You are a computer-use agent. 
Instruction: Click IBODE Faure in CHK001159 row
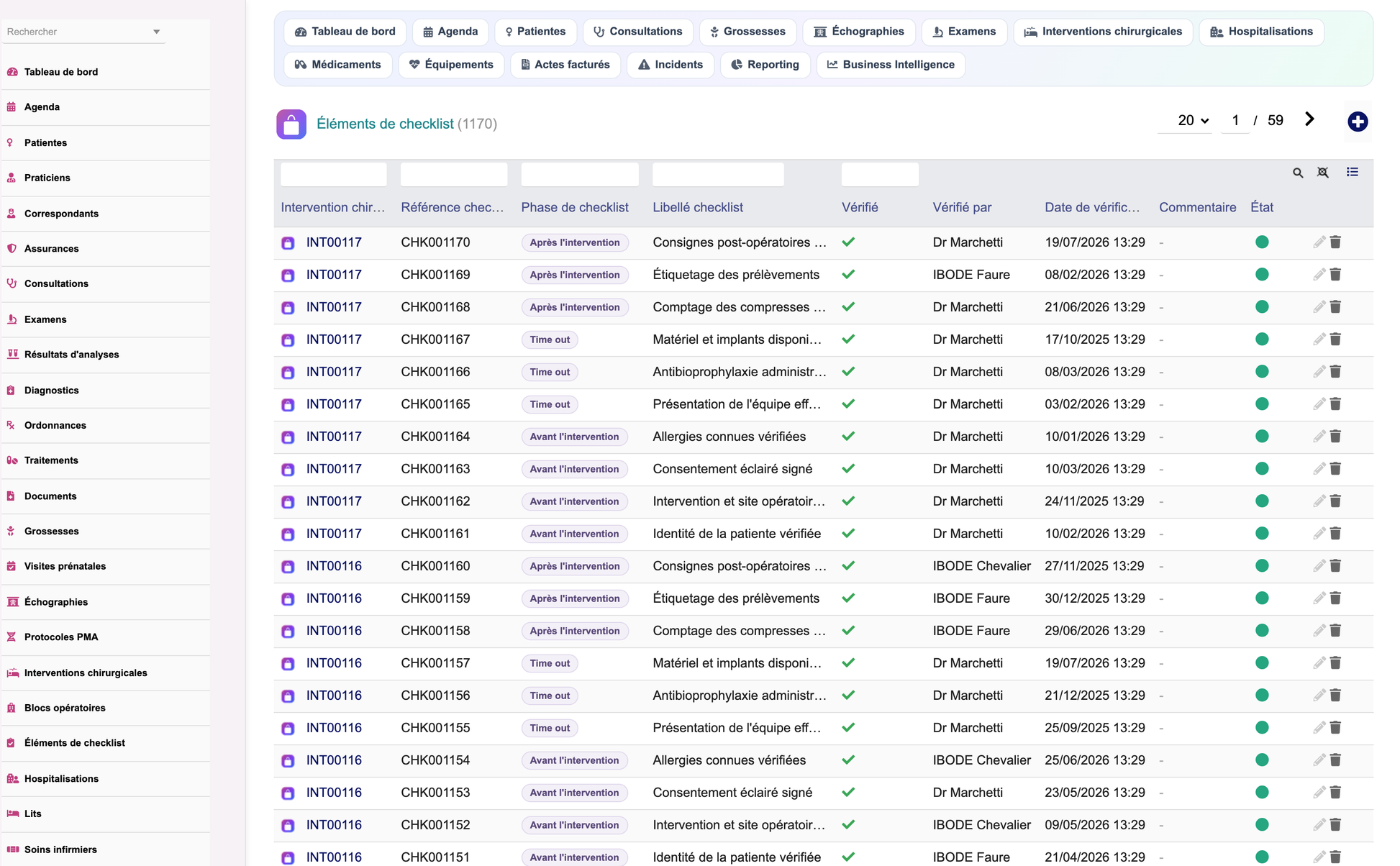(971, 598)
